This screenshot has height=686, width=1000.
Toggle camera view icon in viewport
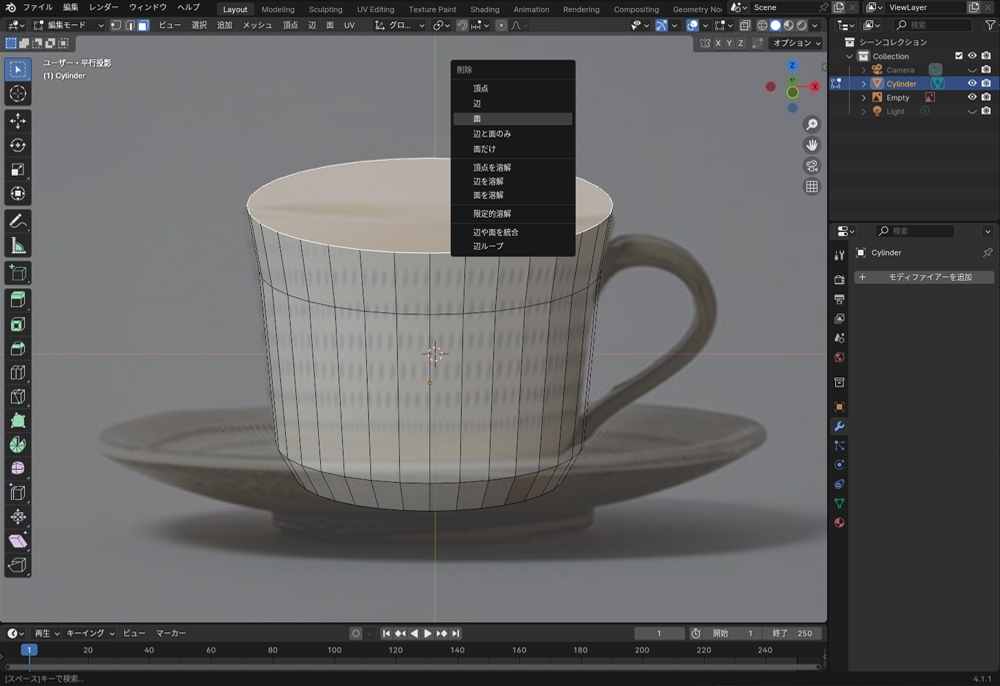pyautogui.click(x=812, y=166)
